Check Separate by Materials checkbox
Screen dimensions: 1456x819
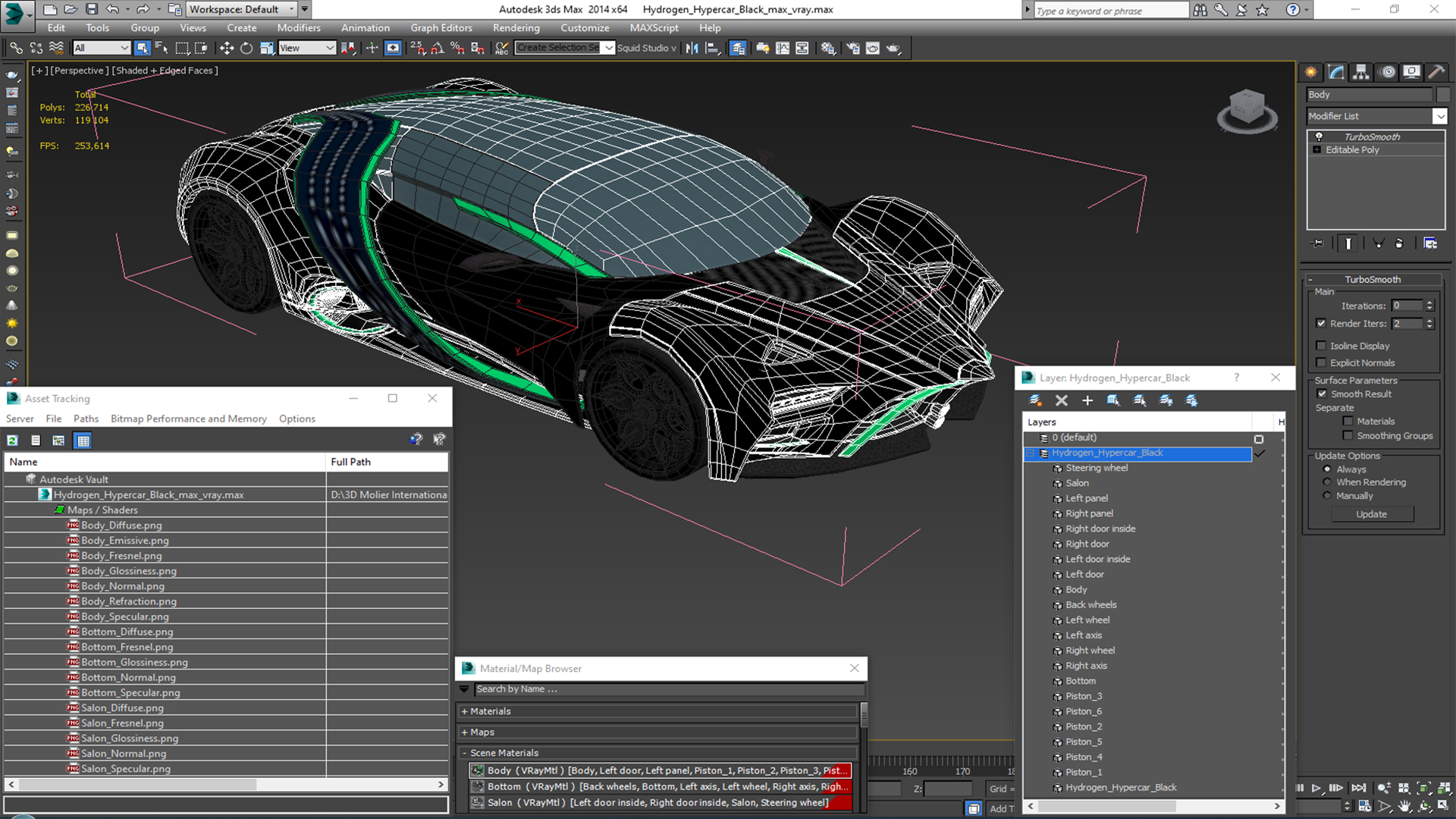pos(1348,421)
